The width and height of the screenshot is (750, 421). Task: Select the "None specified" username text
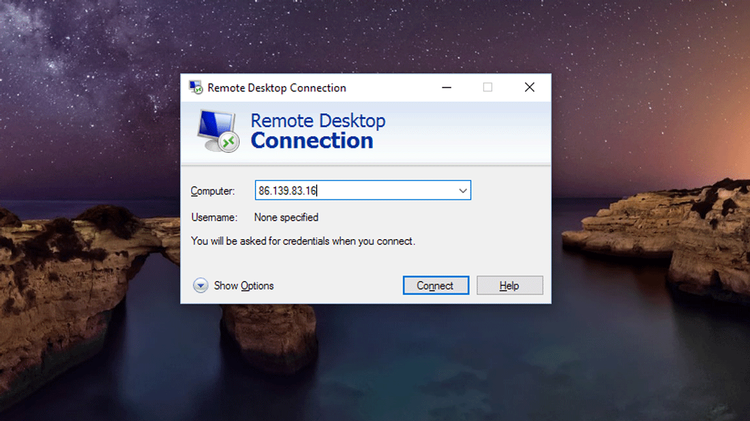click(286, 217)
